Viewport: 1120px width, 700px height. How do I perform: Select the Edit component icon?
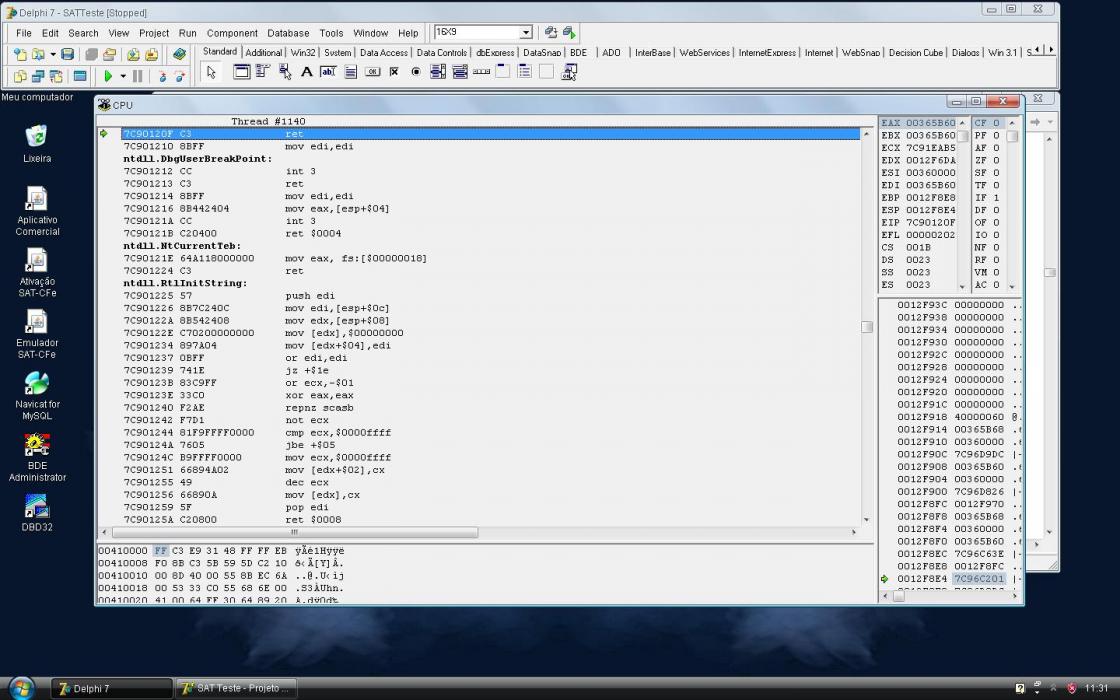coord(328,71)
